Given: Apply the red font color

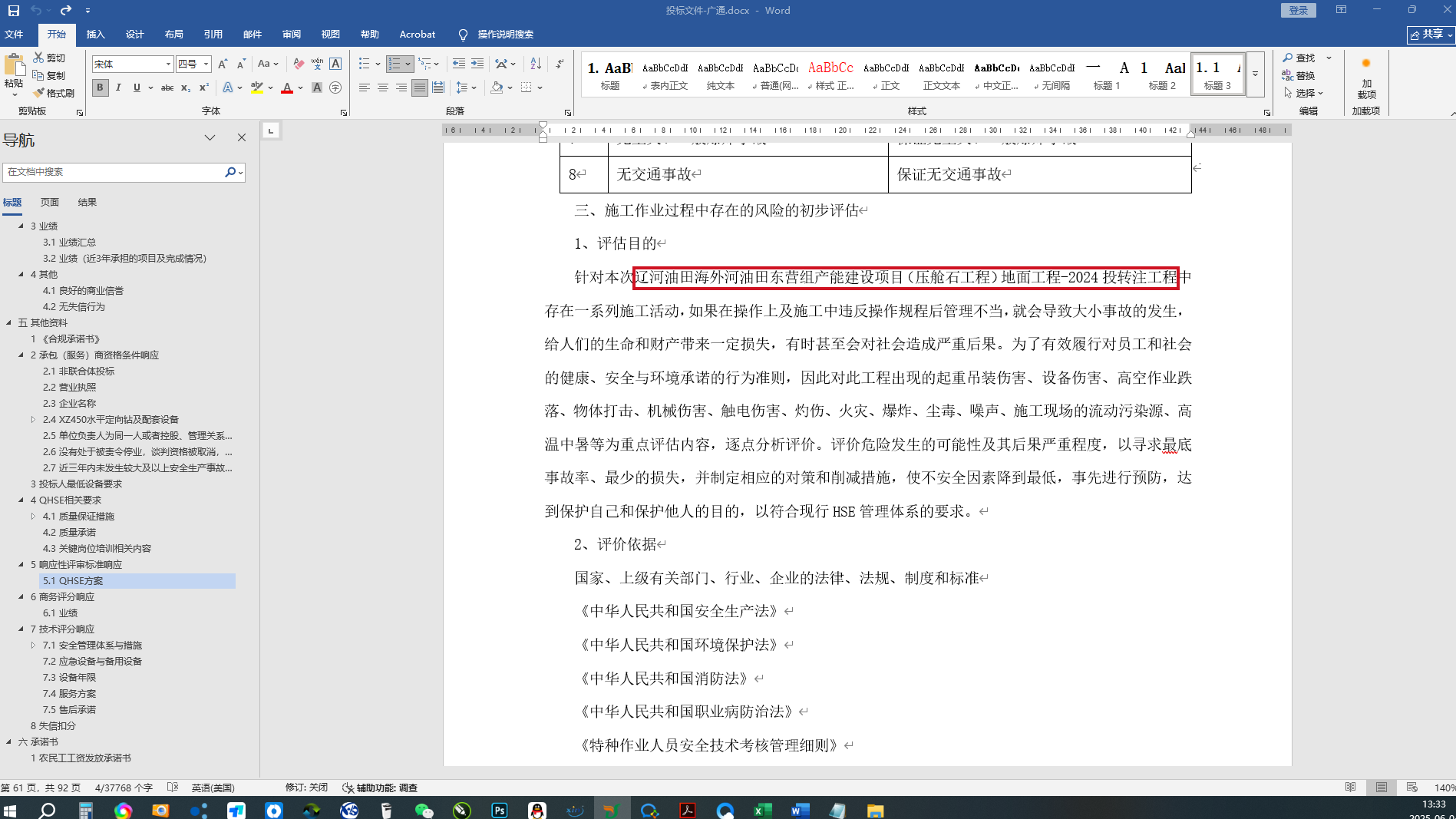Looking at the screenshot, I should [x=287, y=88].
